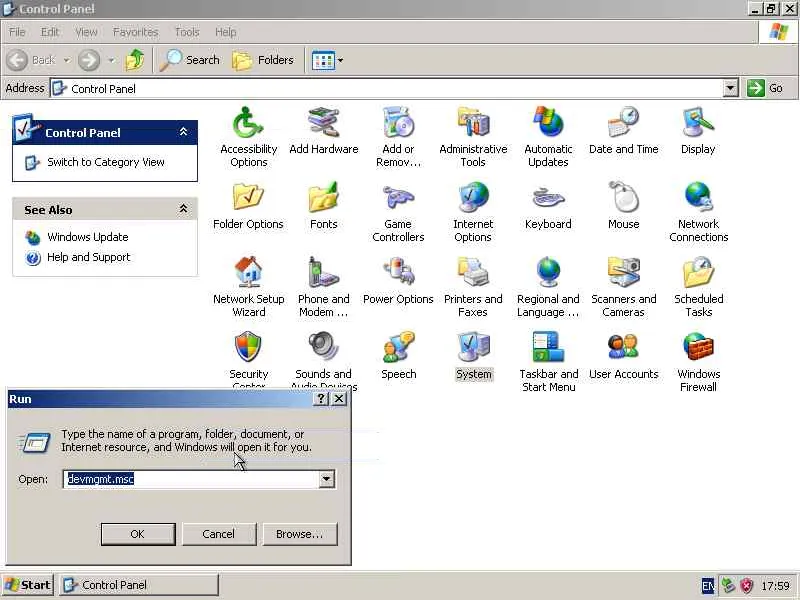Open Keyboard settings icon

click(x=548, y=198)
